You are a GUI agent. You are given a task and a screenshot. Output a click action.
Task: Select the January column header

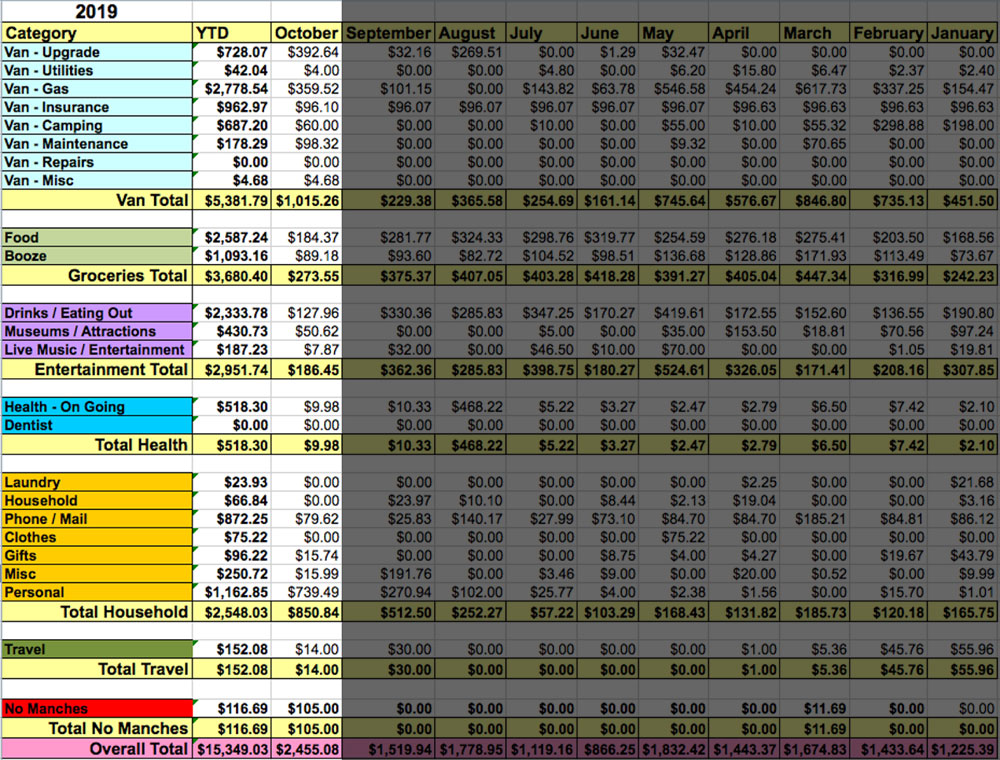[x=961, y=33]
